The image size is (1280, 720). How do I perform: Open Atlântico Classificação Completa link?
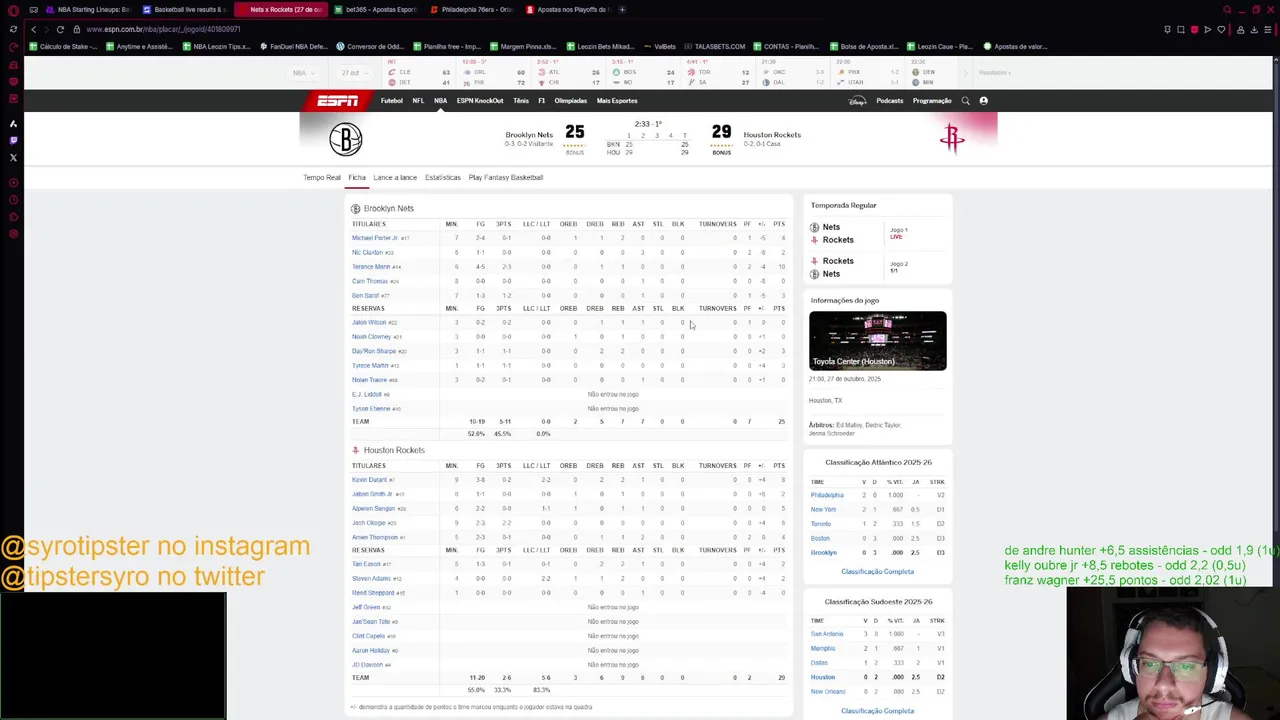coord(877,572)
